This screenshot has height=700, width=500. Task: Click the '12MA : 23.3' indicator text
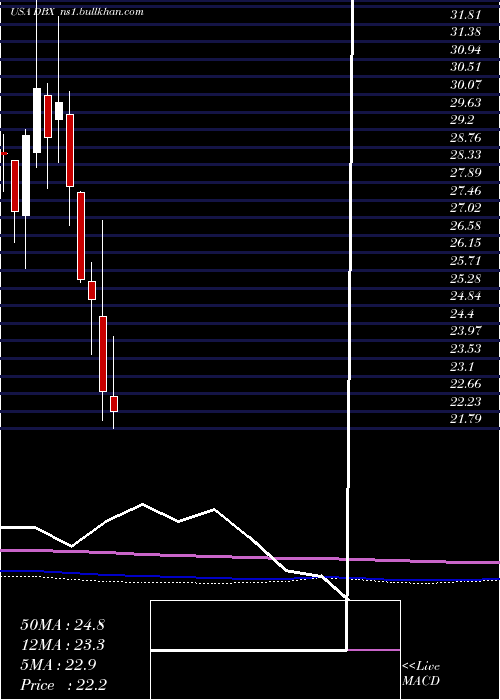(62, 645)
